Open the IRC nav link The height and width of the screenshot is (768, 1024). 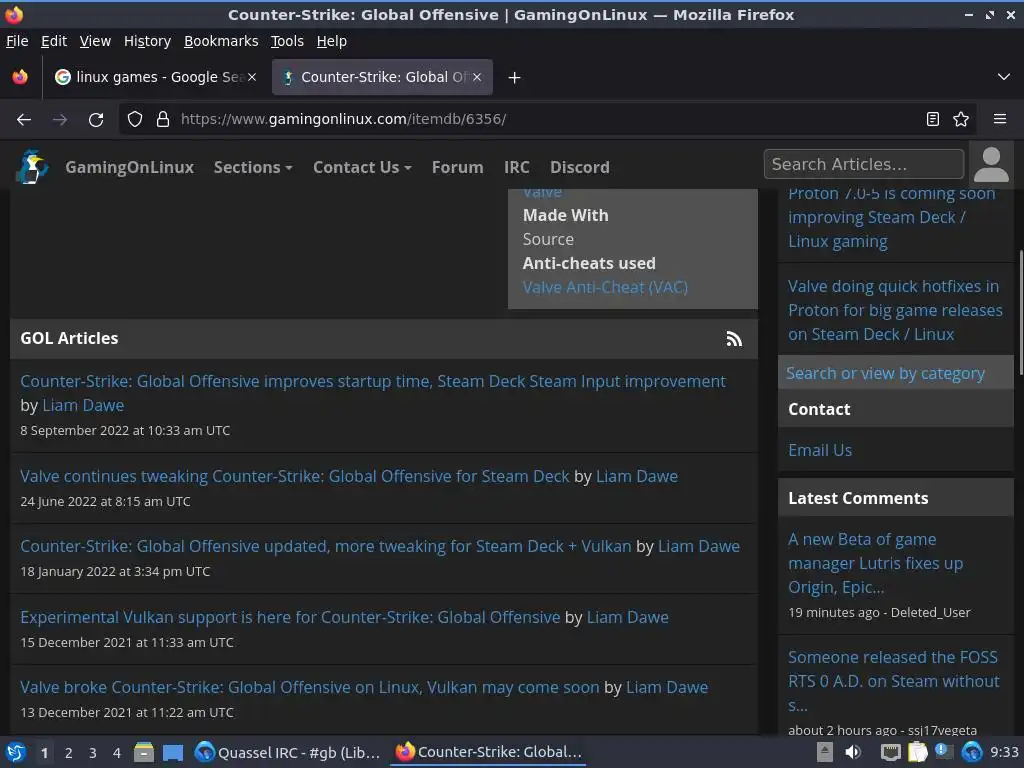click(x=517, y=167)
